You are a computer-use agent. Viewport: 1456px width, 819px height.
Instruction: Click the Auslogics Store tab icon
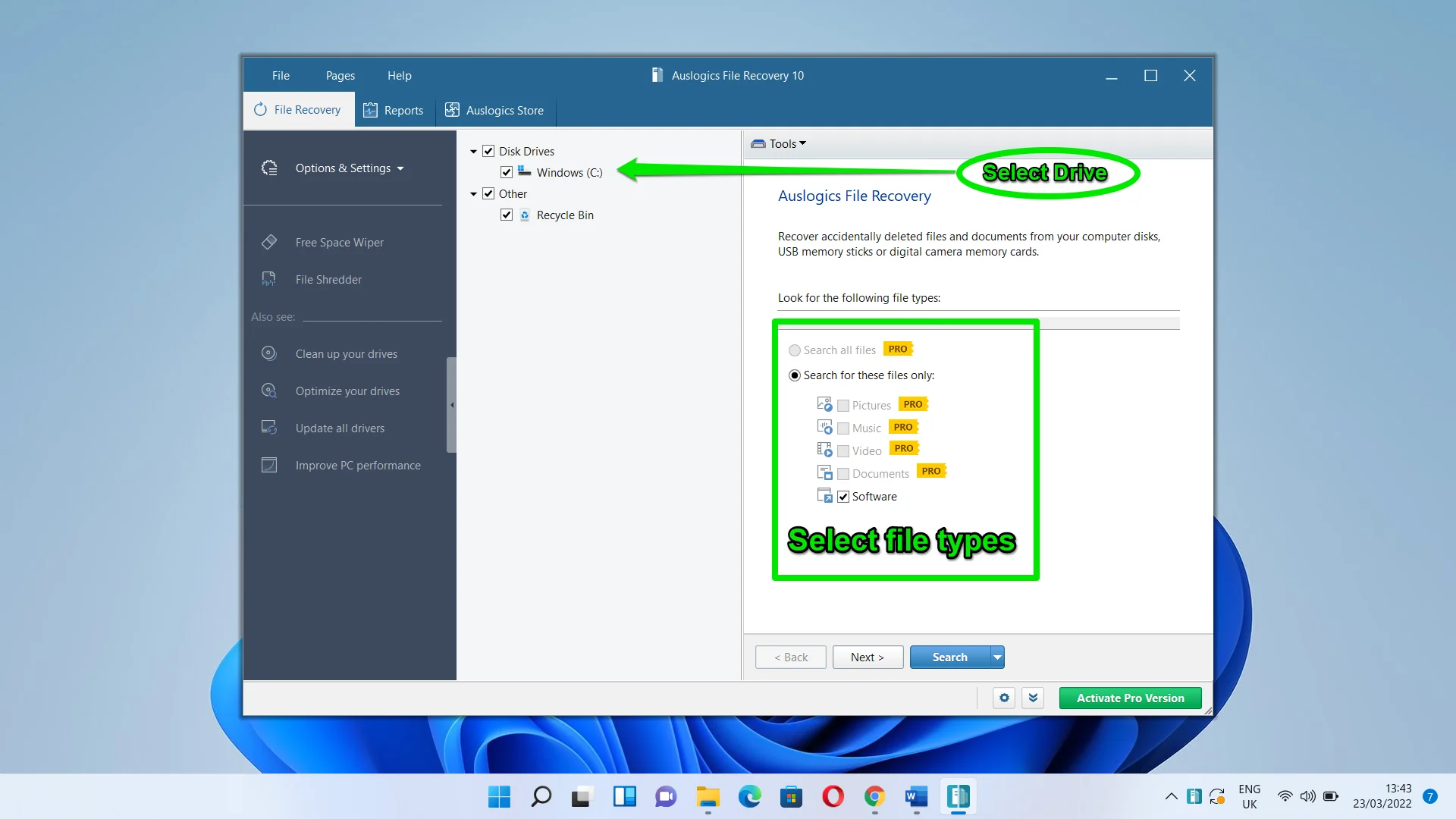pyautogui.click(x=453, y=110)
